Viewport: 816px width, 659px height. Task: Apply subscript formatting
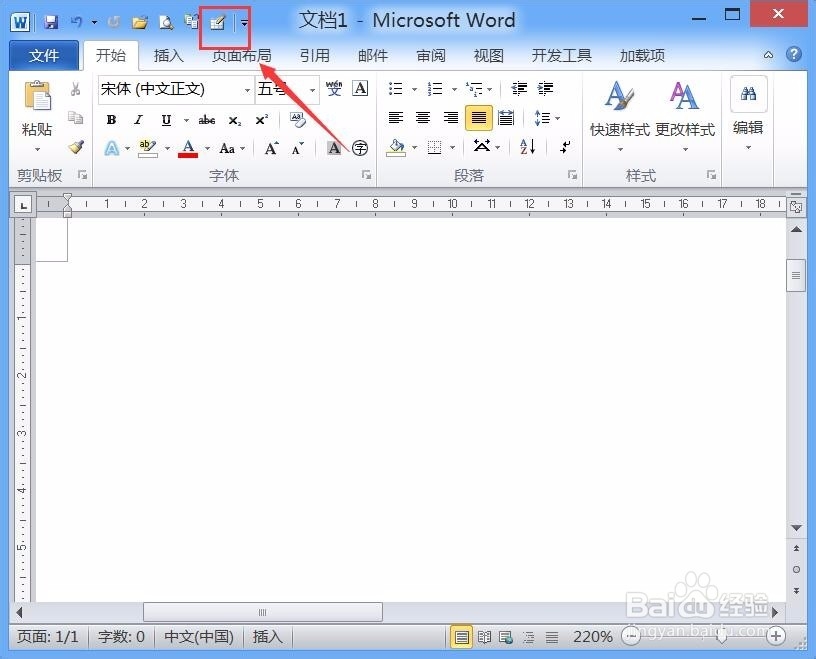[x=235, y=121]
